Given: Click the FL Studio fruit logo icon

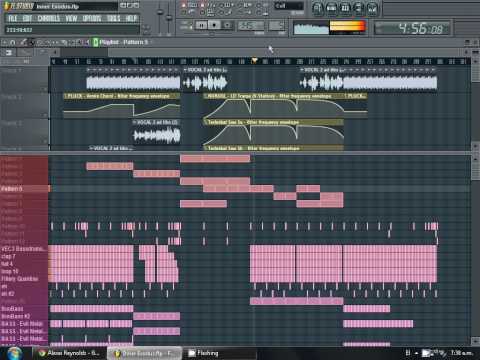Looking at the screenshot, I should click(x=8, y=6).
